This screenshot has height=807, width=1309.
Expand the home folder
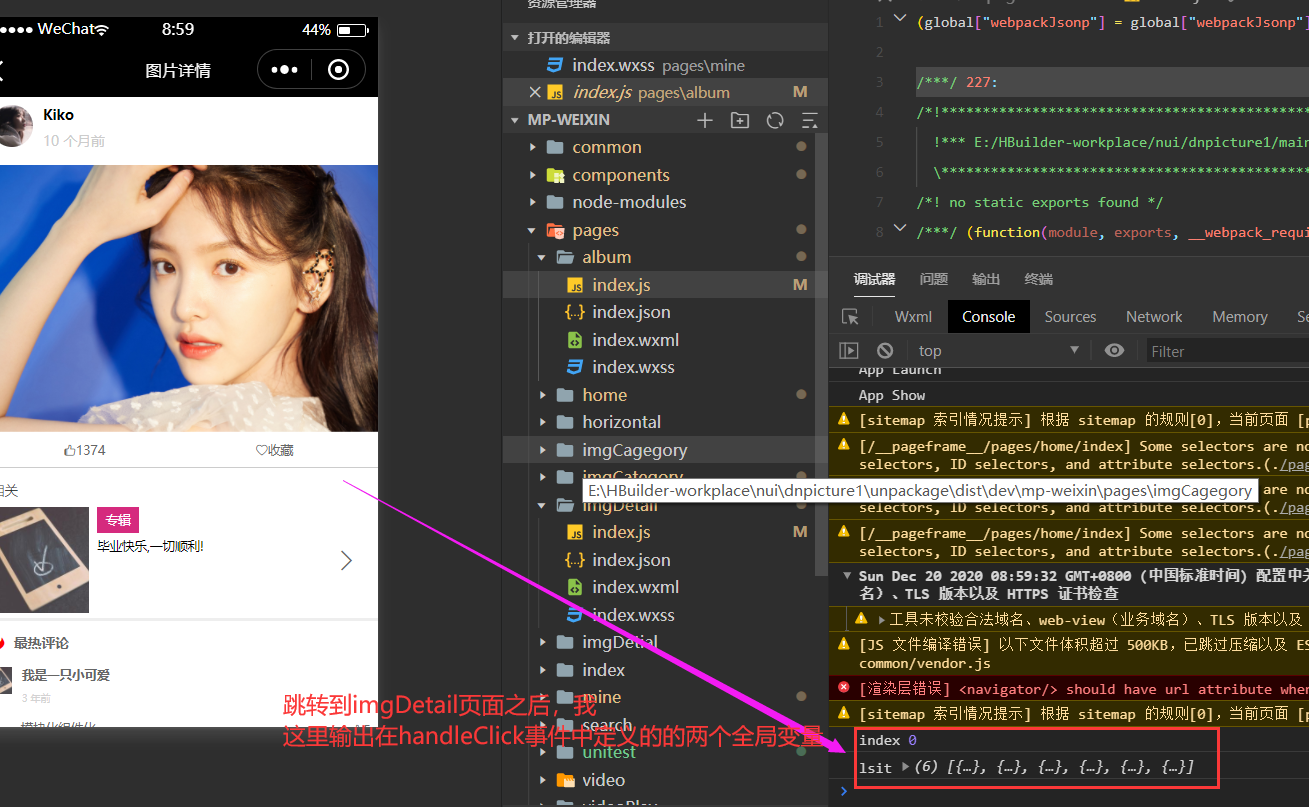[x=542, y=395]
